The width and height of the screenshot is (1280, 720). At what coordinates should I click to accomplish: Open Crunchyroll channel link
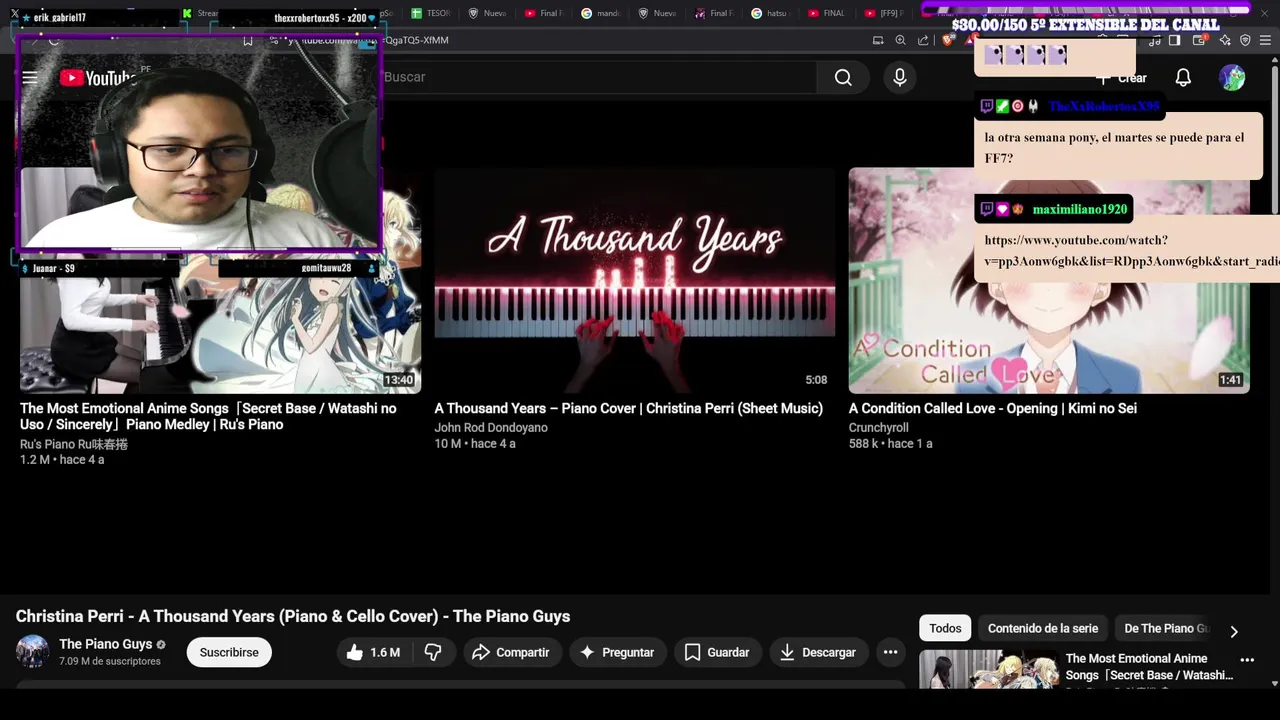point(878,428)
